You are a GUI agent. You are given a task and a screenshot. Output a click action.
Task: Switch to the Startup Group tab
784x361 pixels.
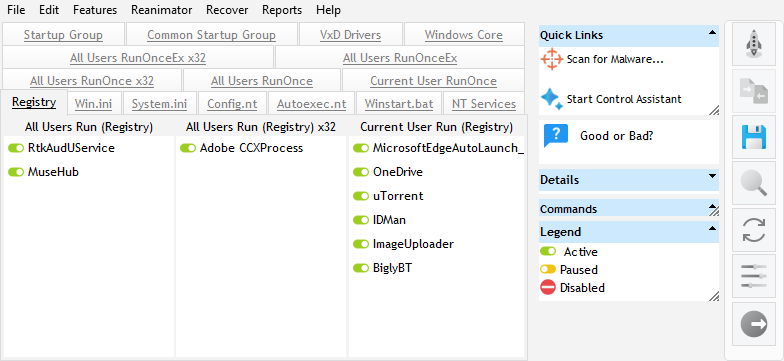[x=63, y=35]
